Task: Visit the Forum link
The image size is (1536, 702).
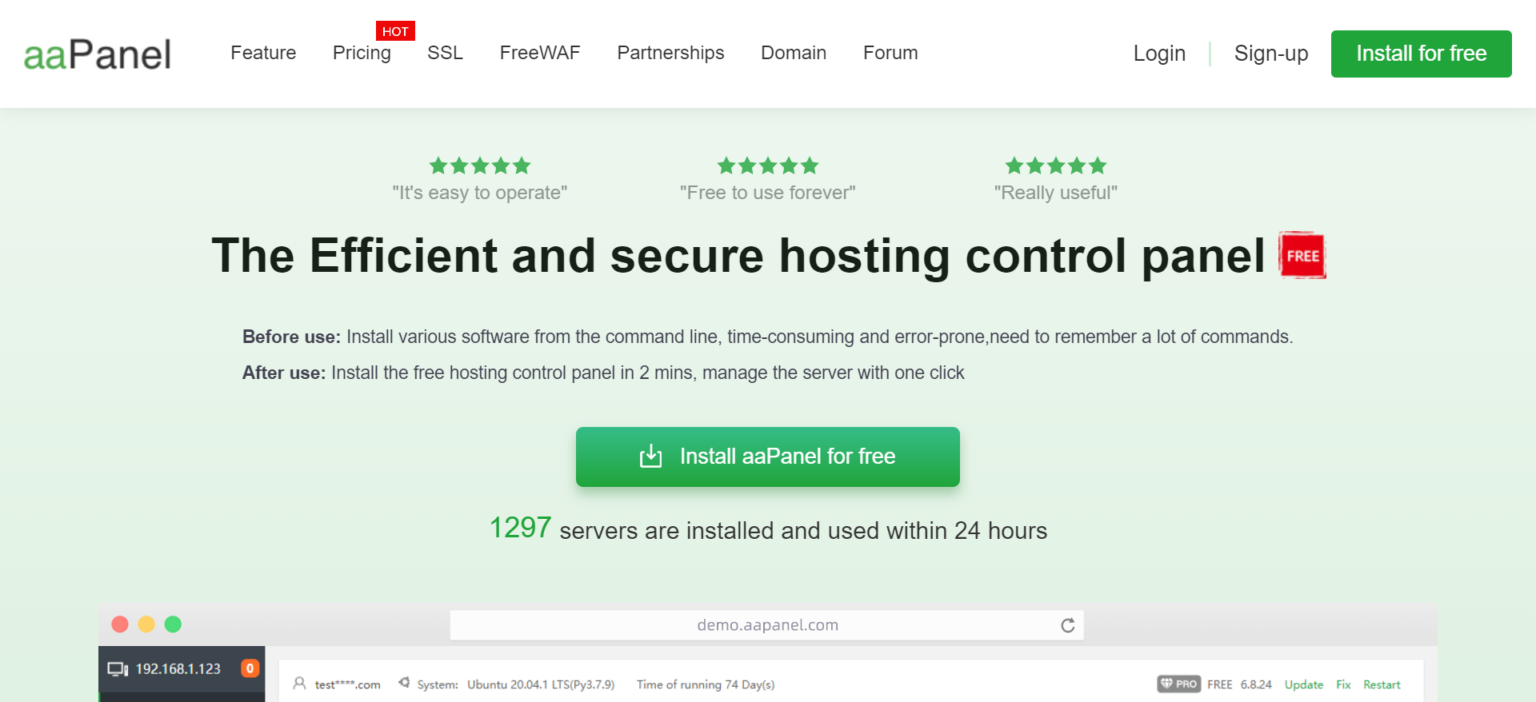Action: tap(890, 53)
